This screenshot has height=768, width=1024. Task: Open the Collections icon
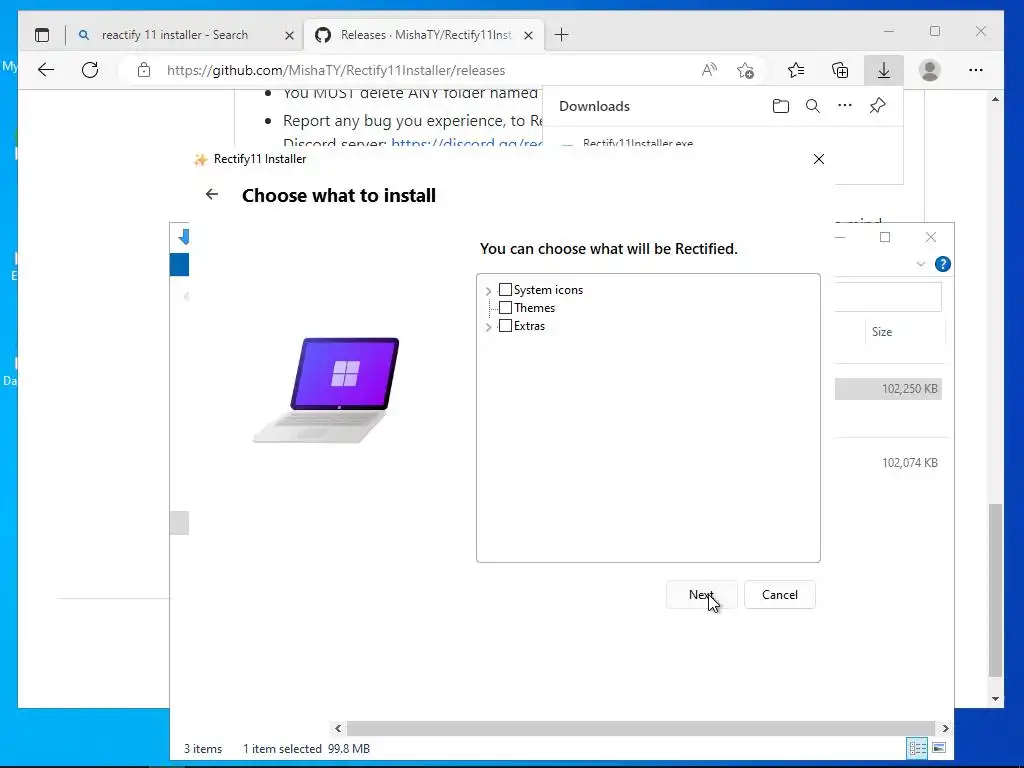tap(840, 70)
